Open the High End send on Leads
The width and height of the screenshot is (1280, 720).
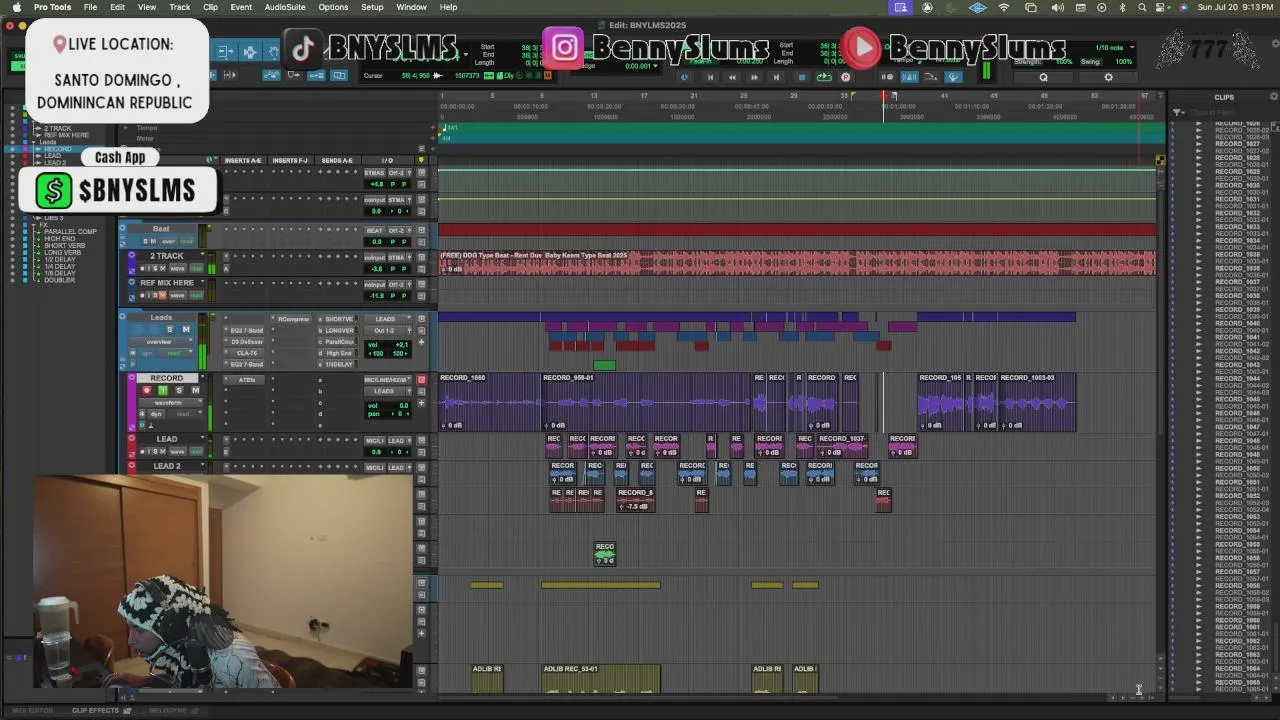point(337,353)
